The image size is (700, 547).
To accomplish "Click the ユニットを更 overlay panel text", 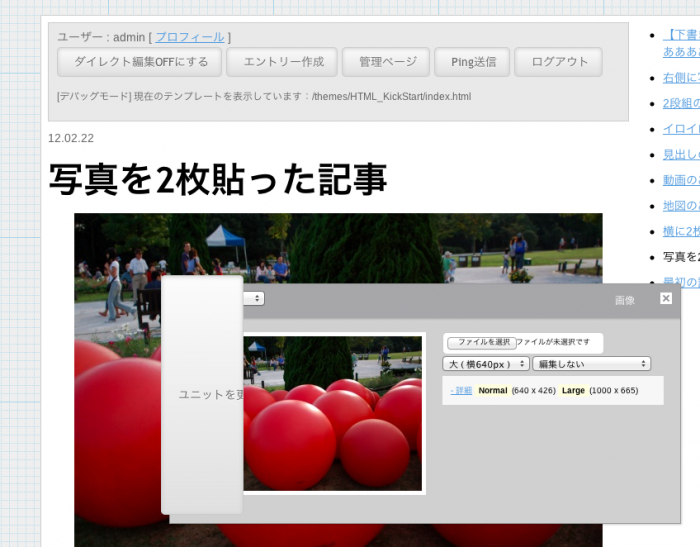I will (x=211, y=395).
